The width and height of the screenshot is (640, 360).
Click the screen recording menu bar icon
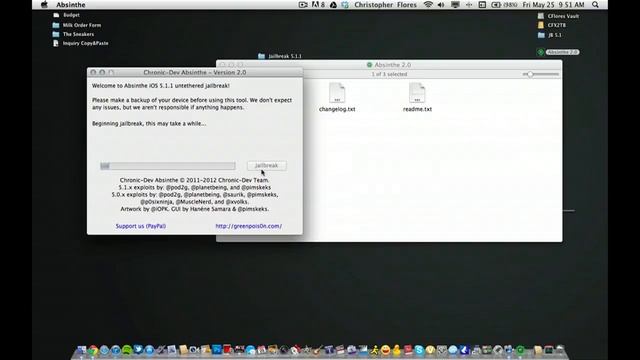click(x=303, y=5)
